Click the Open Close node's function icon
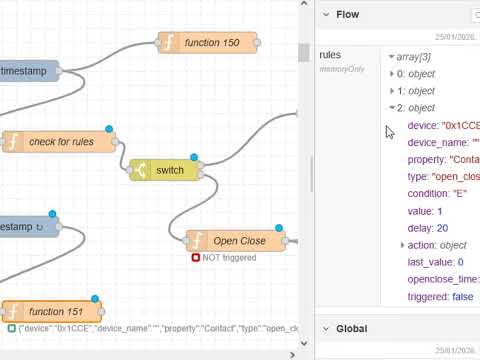Screen dimensions: 480x360 197,241
